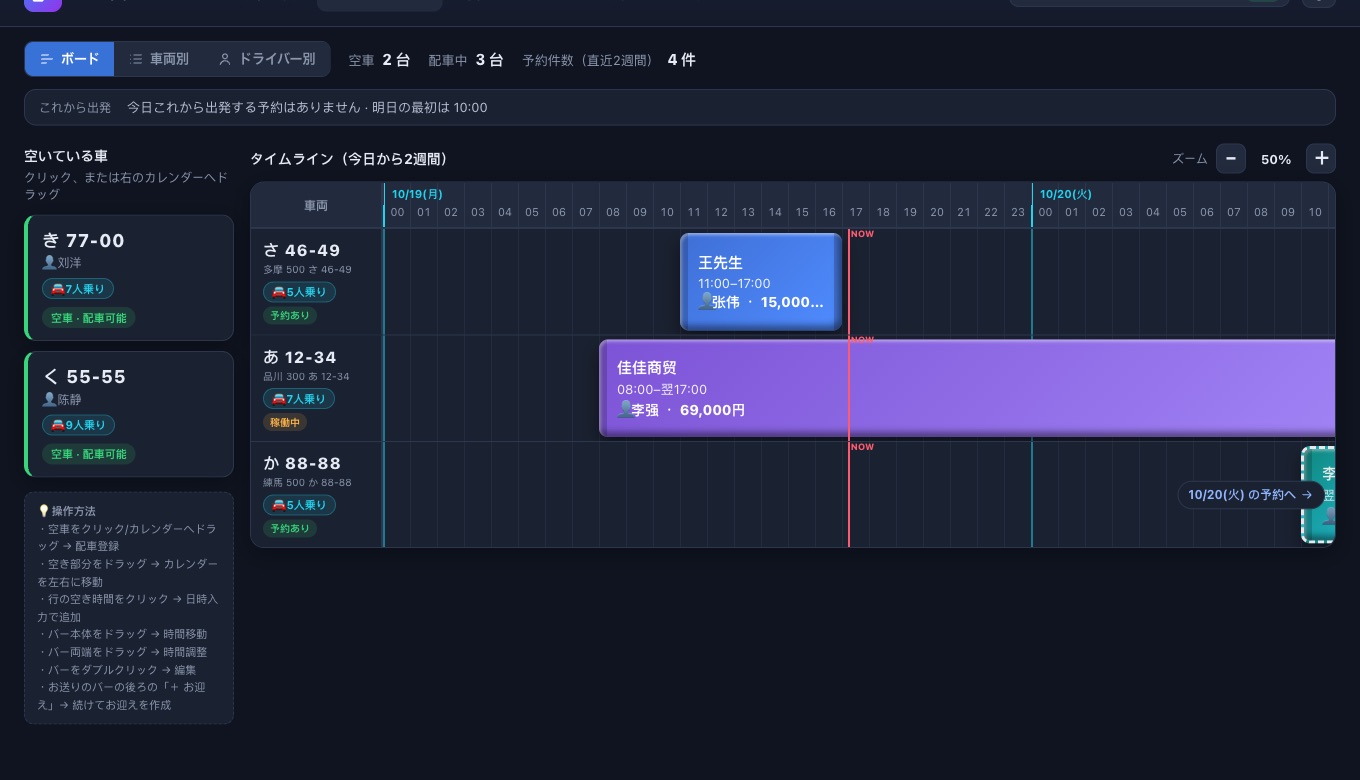Switch to the 車両別 view tab
The image size is (1360, 780).
coord(159,59)
